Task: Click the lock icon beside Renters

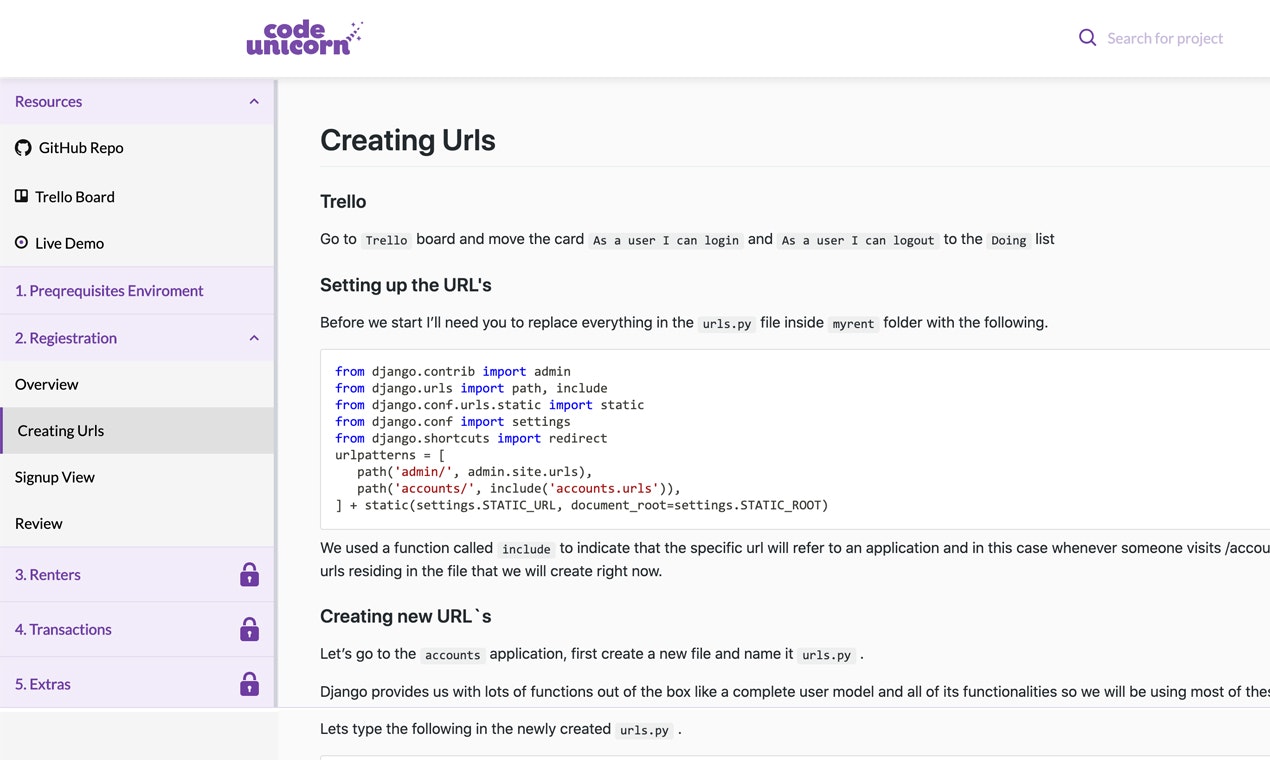Action: (x=249, y=574)
